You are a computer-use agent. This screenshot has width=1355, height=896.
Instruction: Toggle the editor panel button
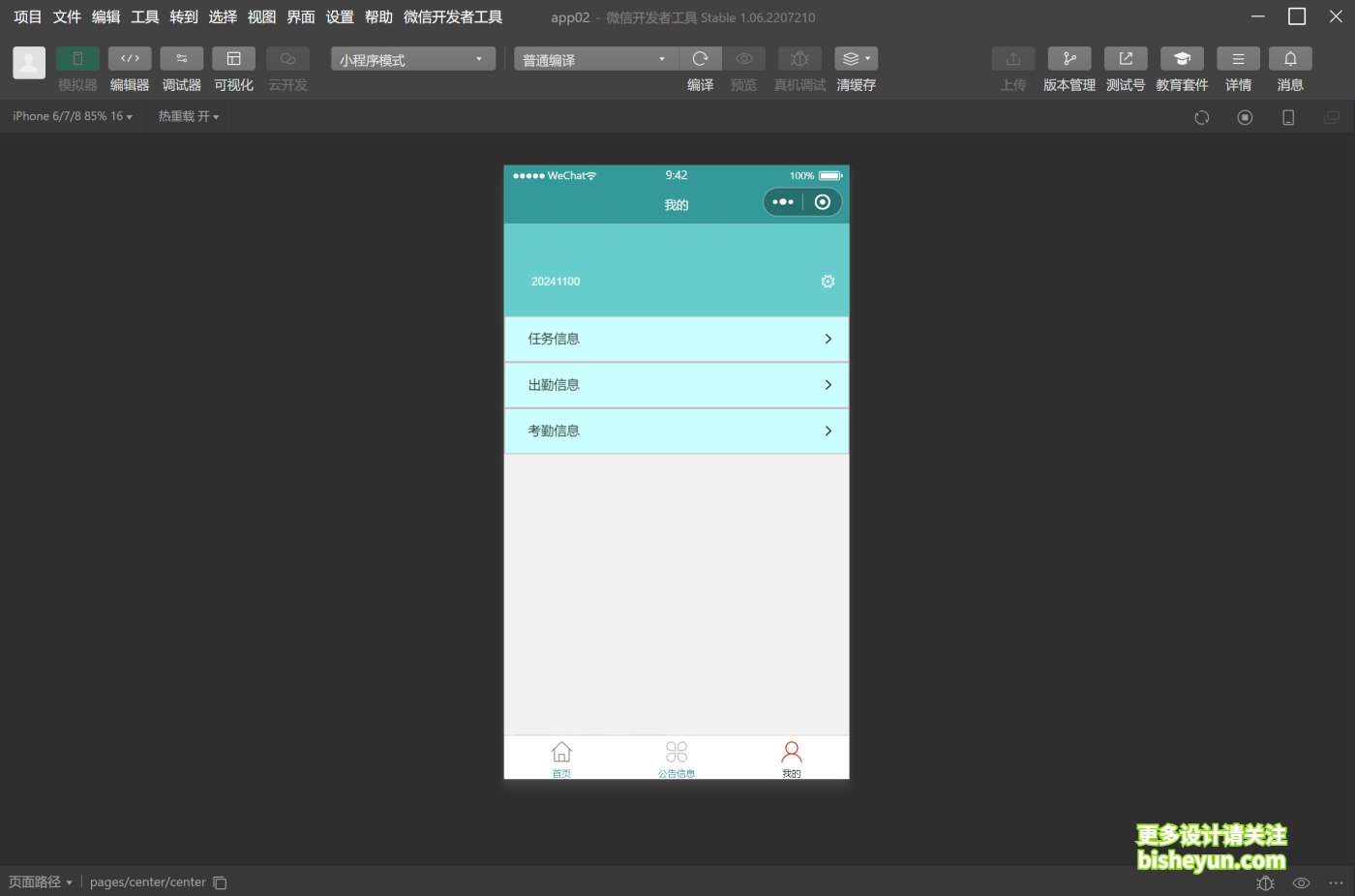pos(130,59)
